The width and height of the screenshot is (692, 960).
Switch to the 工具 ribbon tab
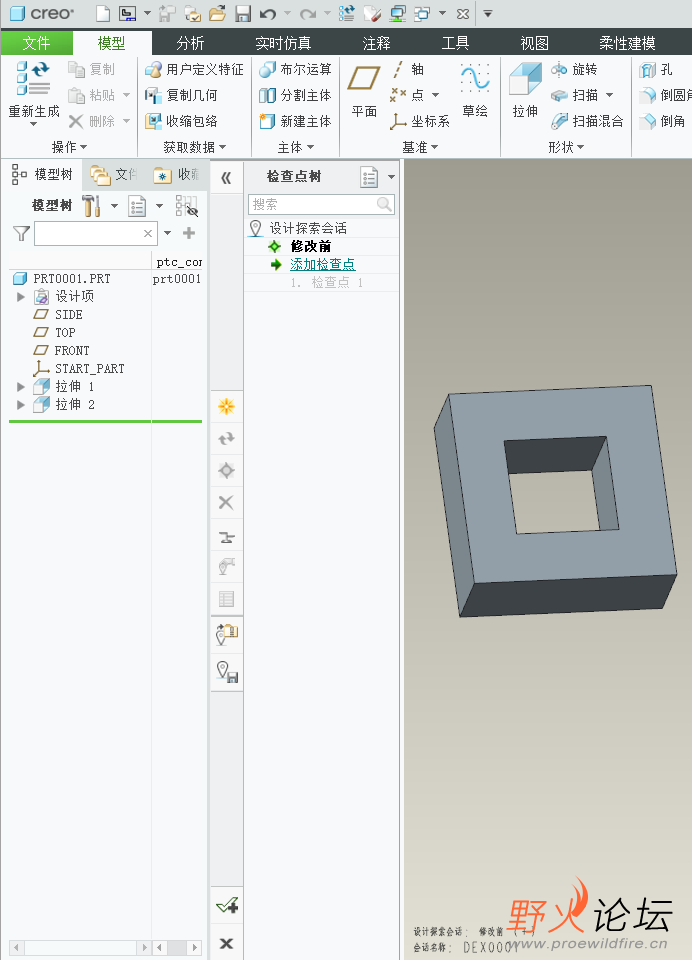point(455,43)
